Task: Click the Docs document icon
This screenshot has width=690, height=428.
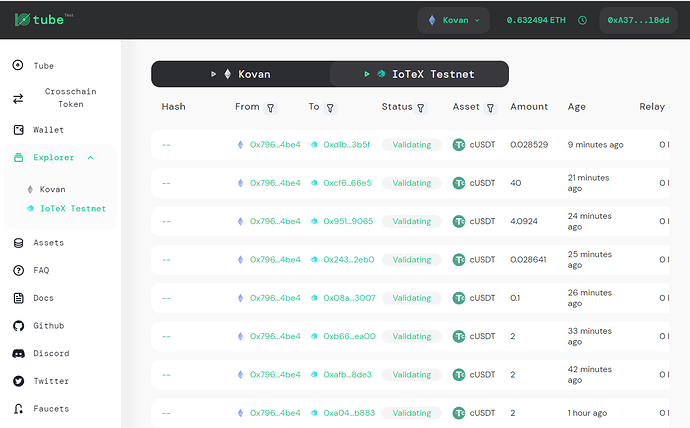Action: (x=18, y=298)
